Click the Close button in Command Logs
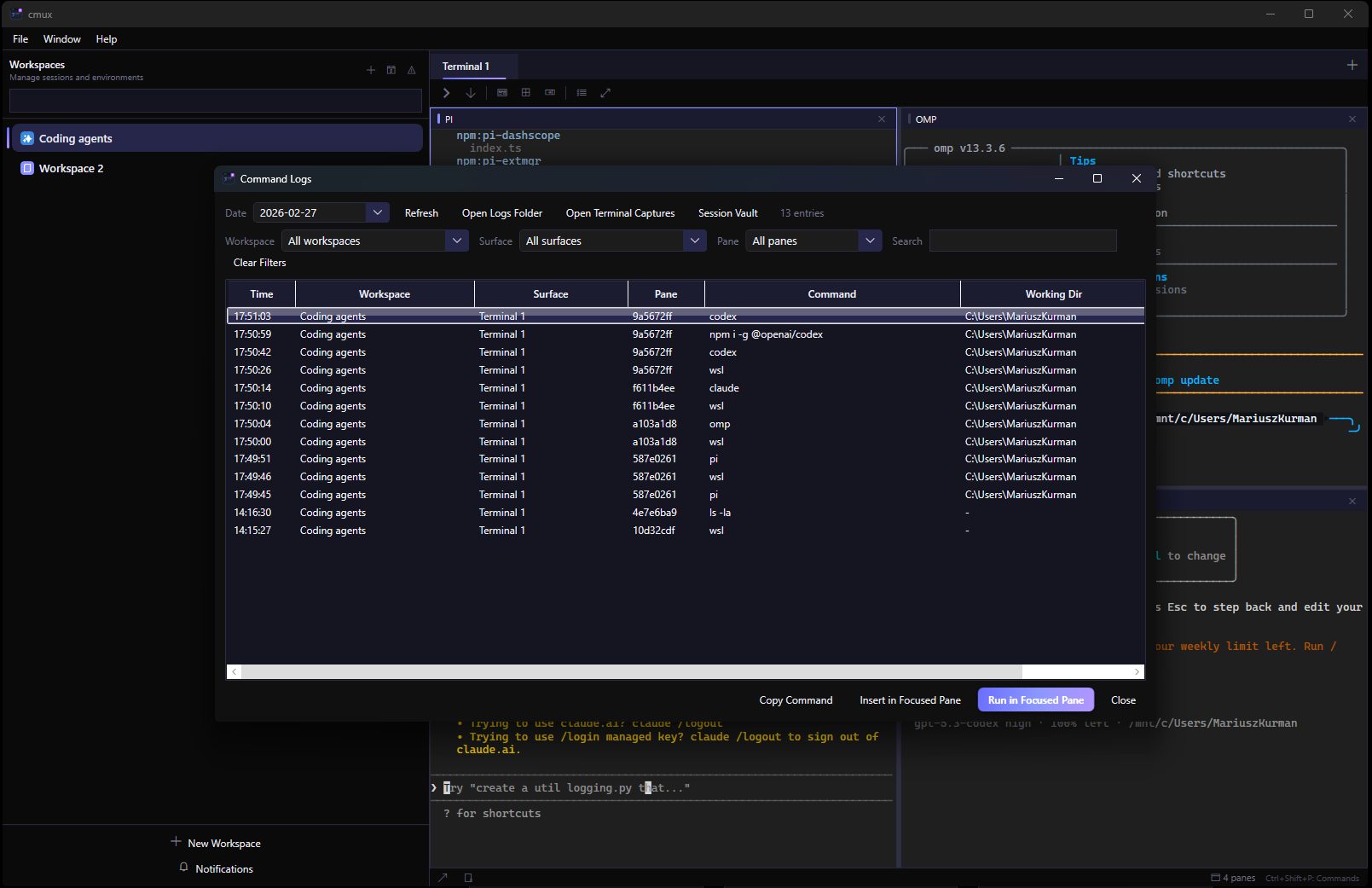The width and height of the screenshot is (1372, 888). (x=1123, y=700)
